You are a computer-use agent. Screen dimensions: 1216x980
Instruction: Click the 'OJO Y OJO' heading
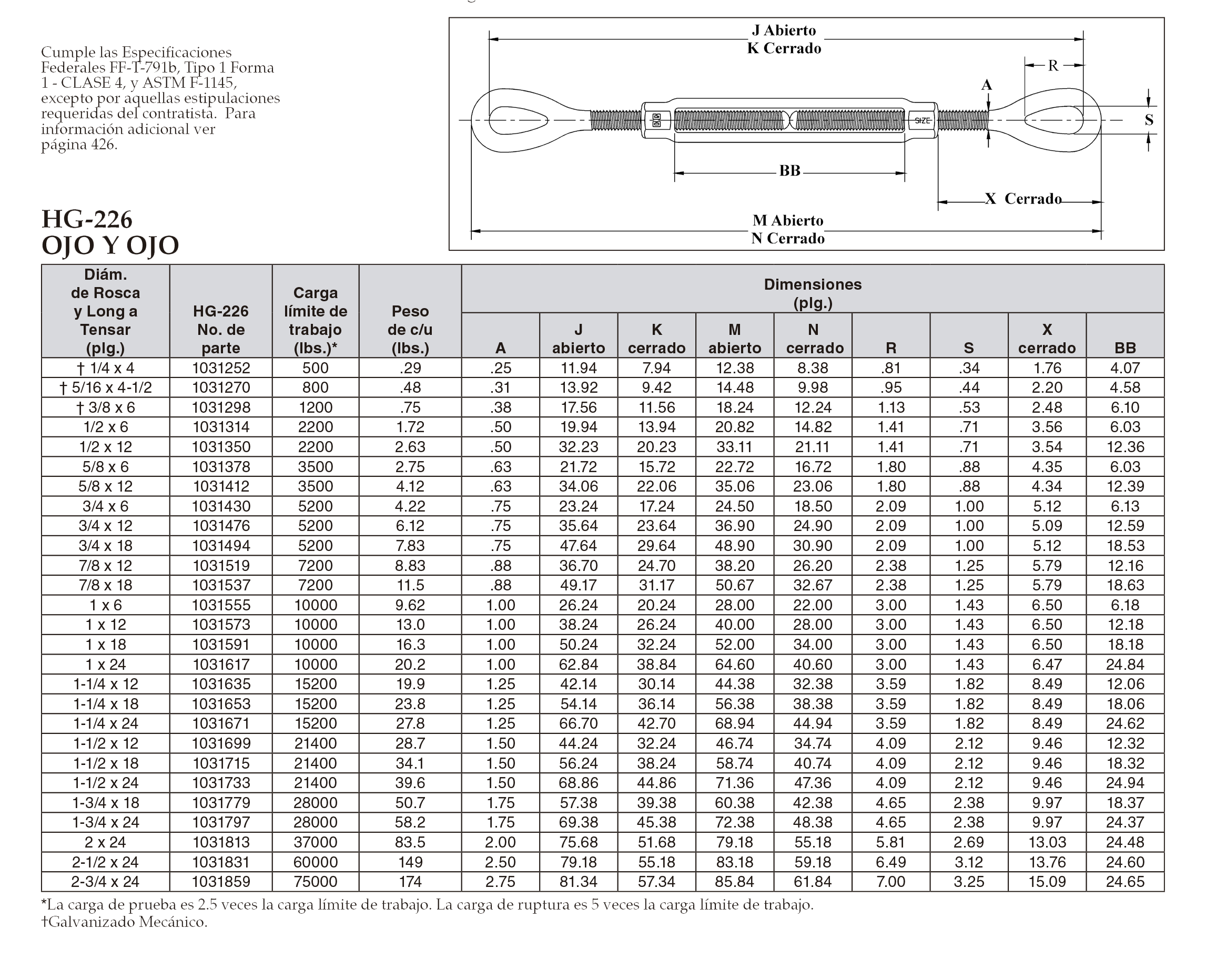pos(110,245)
